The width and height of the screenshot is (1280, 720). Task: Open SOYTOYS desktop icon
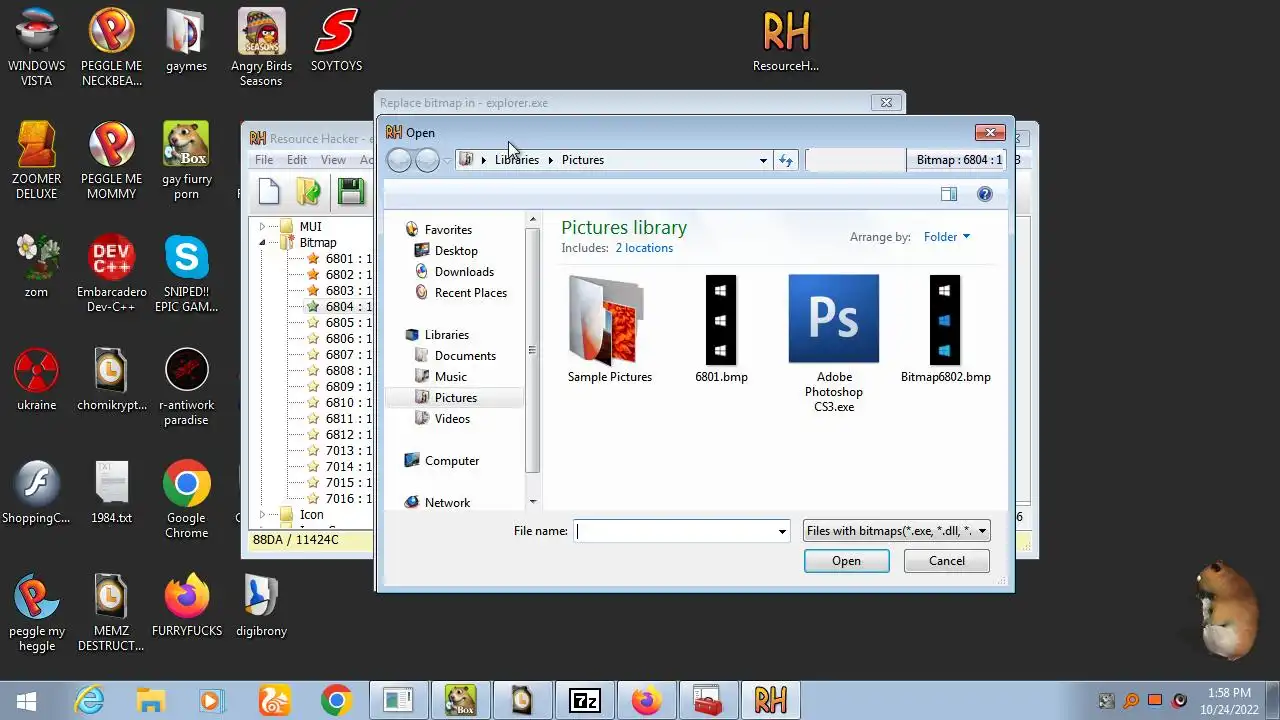336,42
